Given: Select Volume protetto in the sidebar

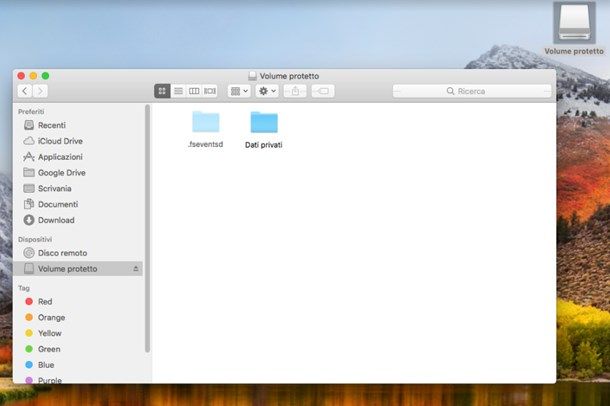Looking at the screenshot, I should pyautogui.click(x=78, y=269).
